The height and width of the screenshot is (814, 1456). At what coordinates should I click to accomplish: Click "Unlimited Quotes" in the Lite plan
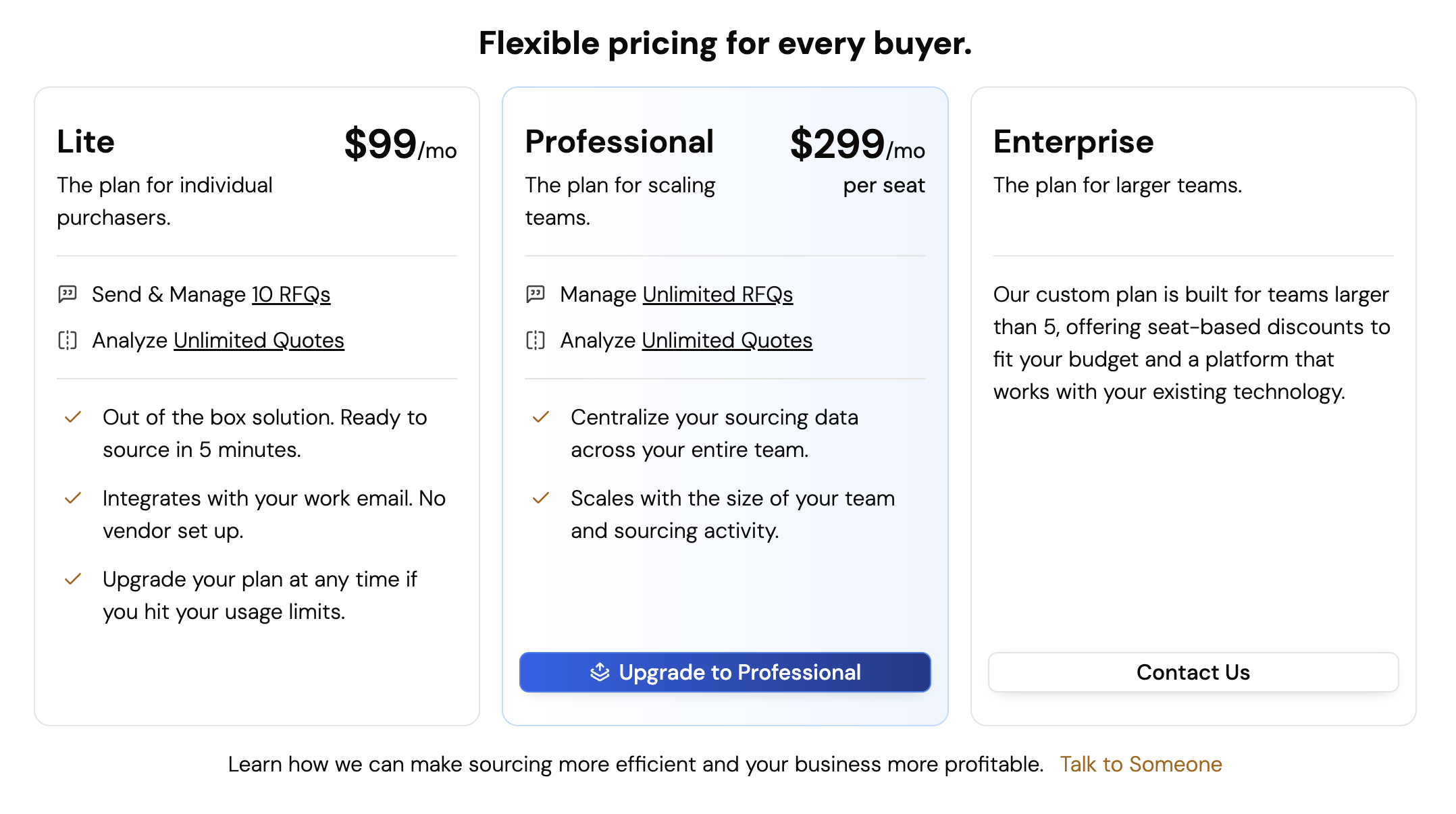(259, 340)
